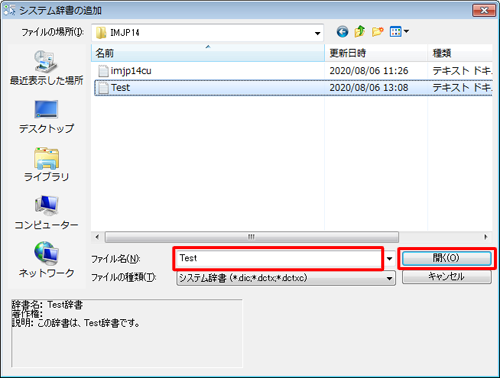500x378 pixels.
Task: Go up one folder level
Action: [360, 32]
